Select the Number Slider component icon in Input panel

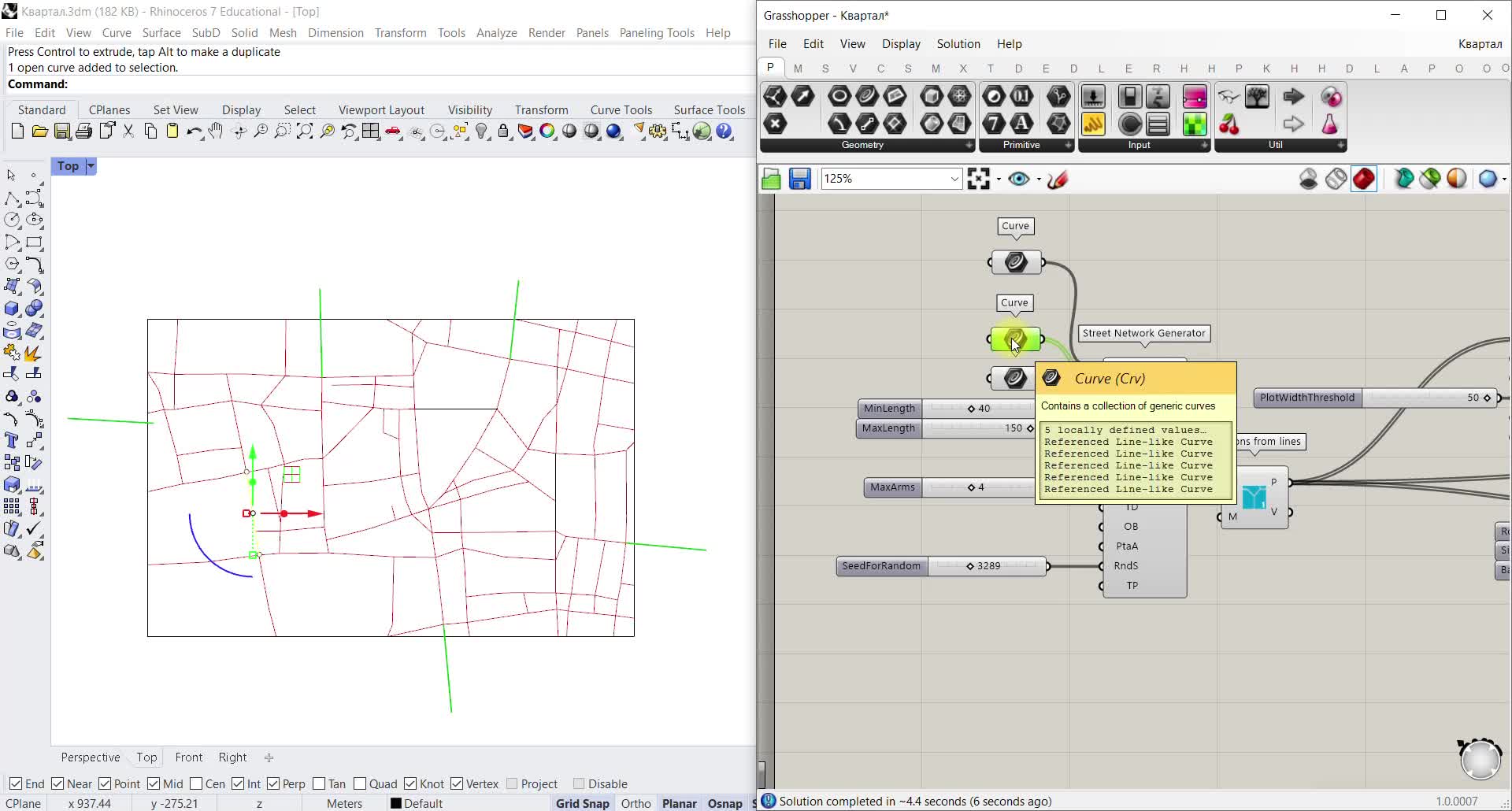coord(1093,97)
